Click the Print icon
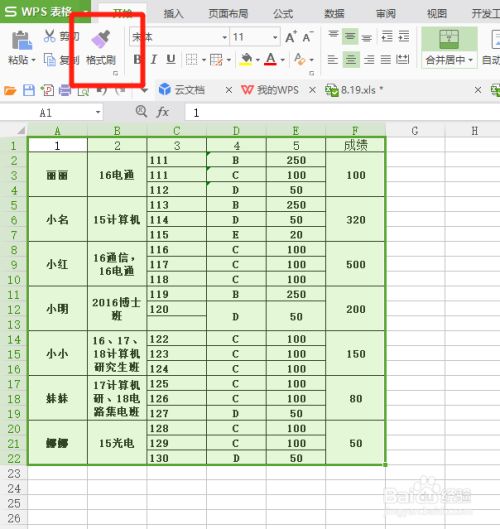This screenshot has width=500, height=529. pos(65,90)
